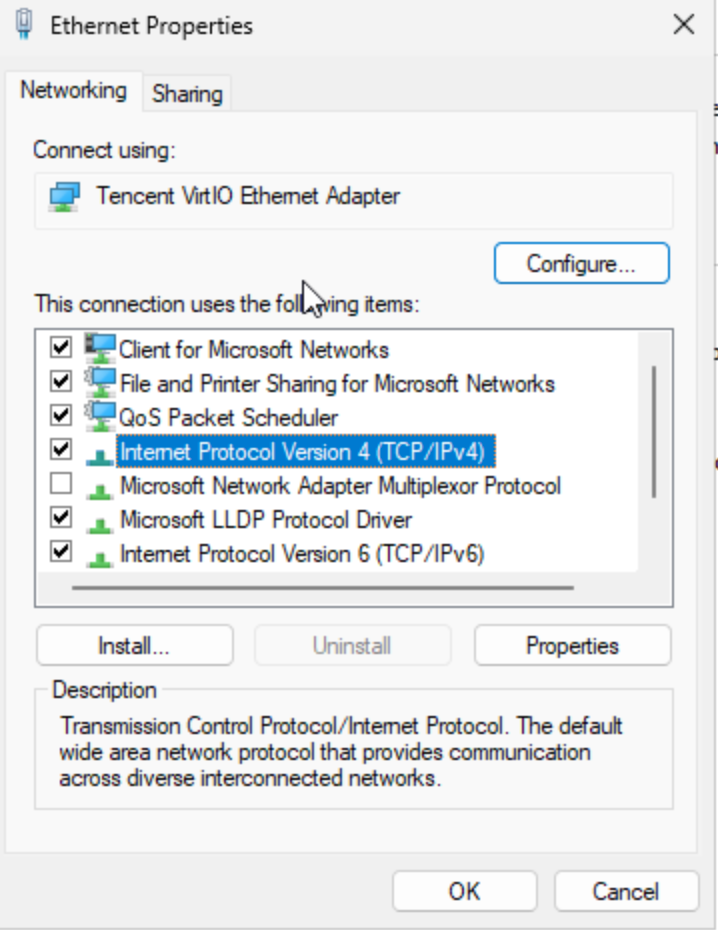718x930 pixels.
Task: Click the vertical scrollbar of the items list
Action: (654, 431)
